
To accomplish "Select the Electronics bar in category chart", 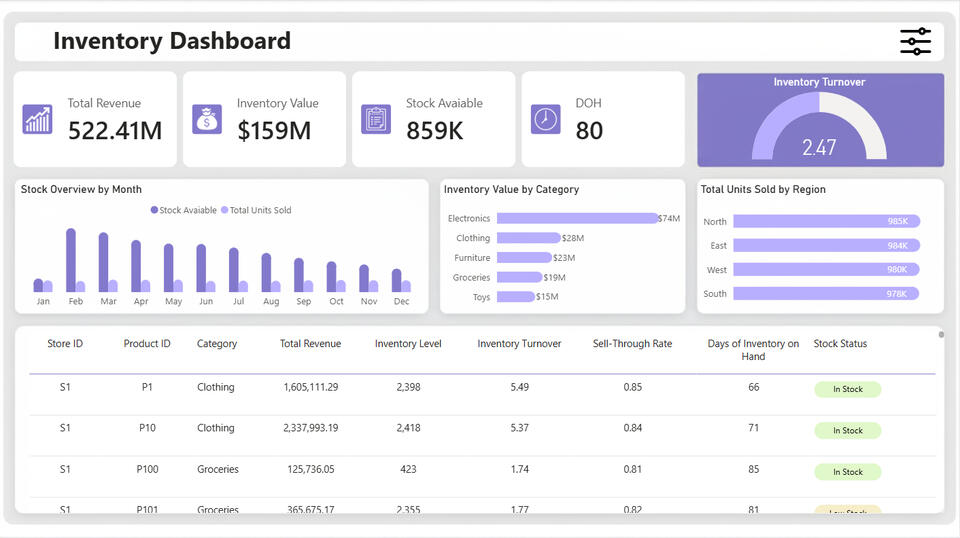I will tap(576, 218).
